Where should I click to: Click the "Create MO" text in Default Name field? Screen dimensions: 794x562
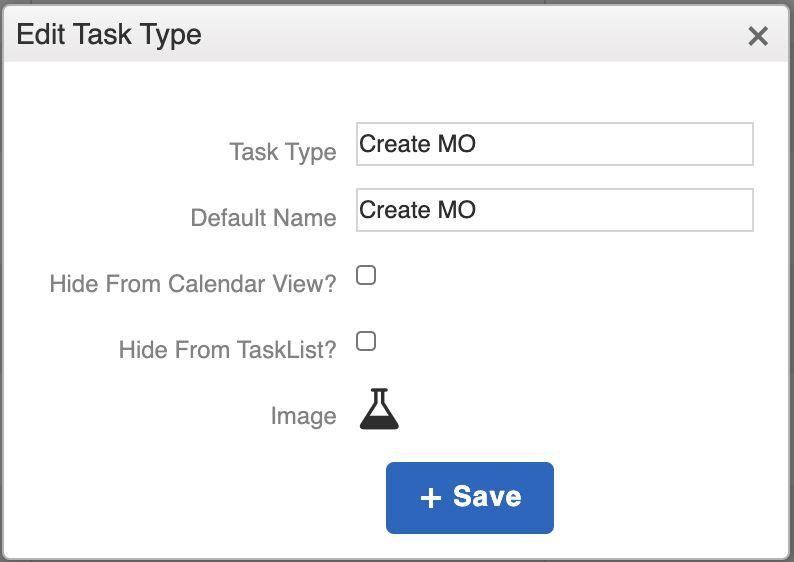click(x=417, y=210)
